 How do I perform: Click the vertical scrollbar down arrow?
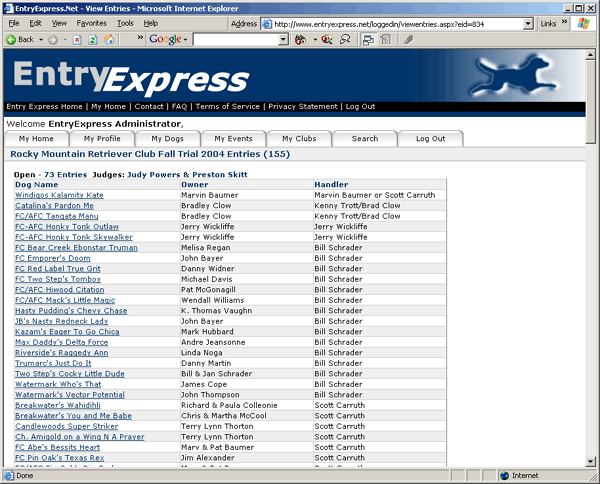point(591,461)
